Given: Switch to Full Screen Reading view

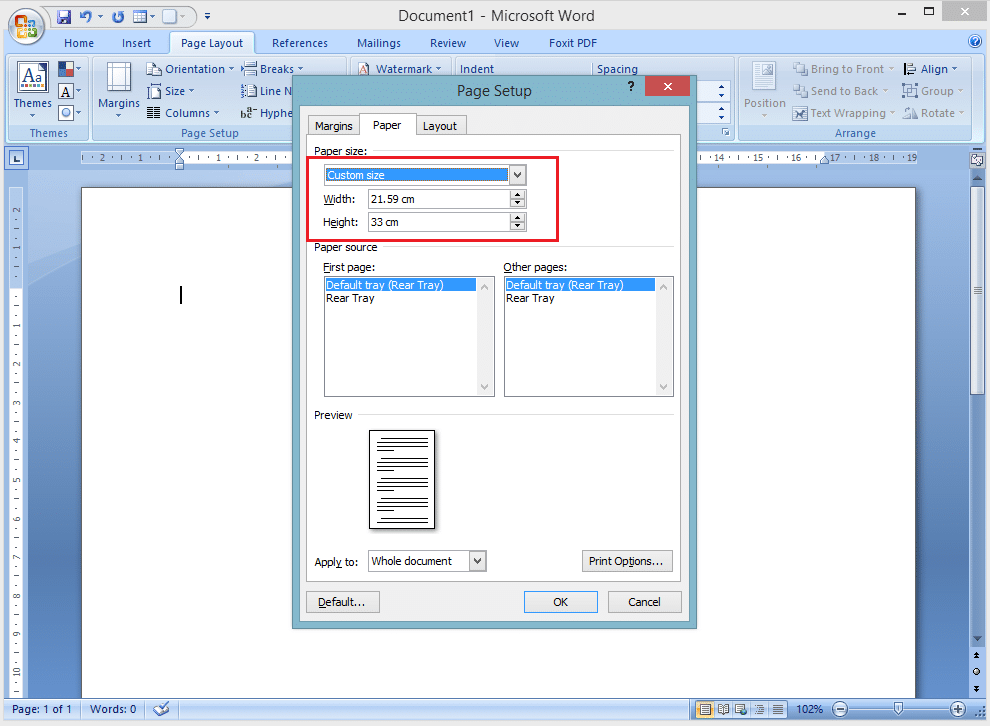Looking at the screenshot, I should [724, 709].
